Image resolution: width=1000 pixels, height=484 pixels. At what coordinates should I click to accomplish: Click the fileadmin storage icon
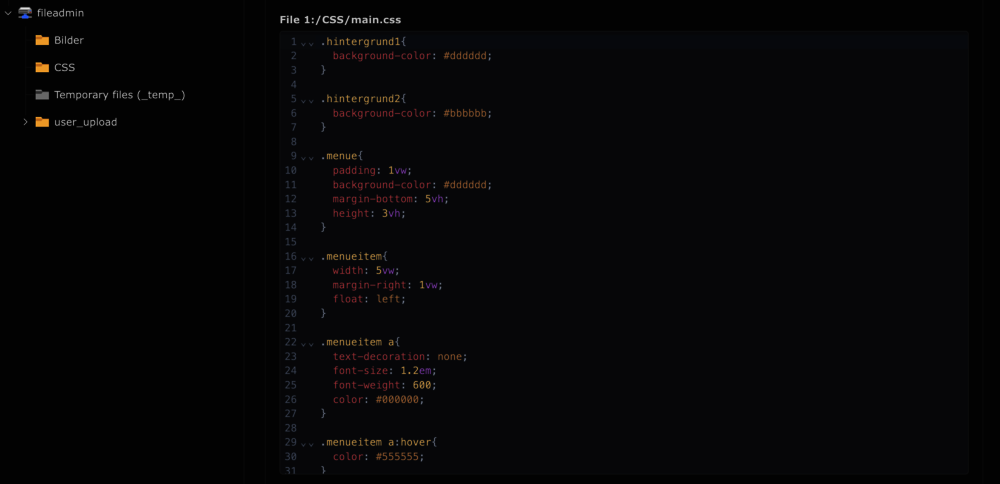pyautogui.click(x=25, y=13)
